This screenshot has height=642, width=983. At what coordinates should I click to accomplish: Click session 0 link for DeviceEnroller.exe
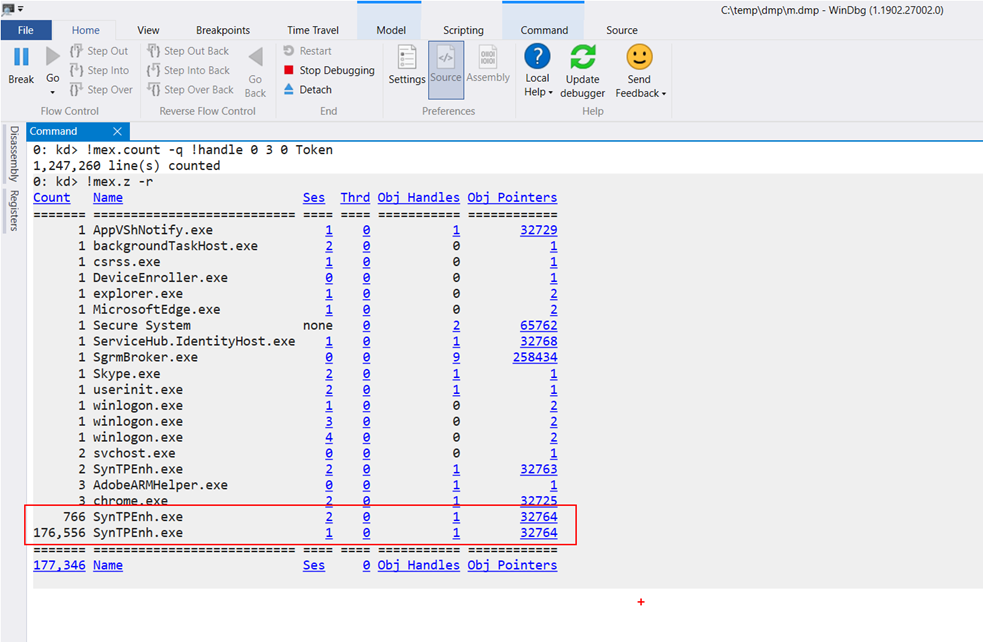(329, 278)
